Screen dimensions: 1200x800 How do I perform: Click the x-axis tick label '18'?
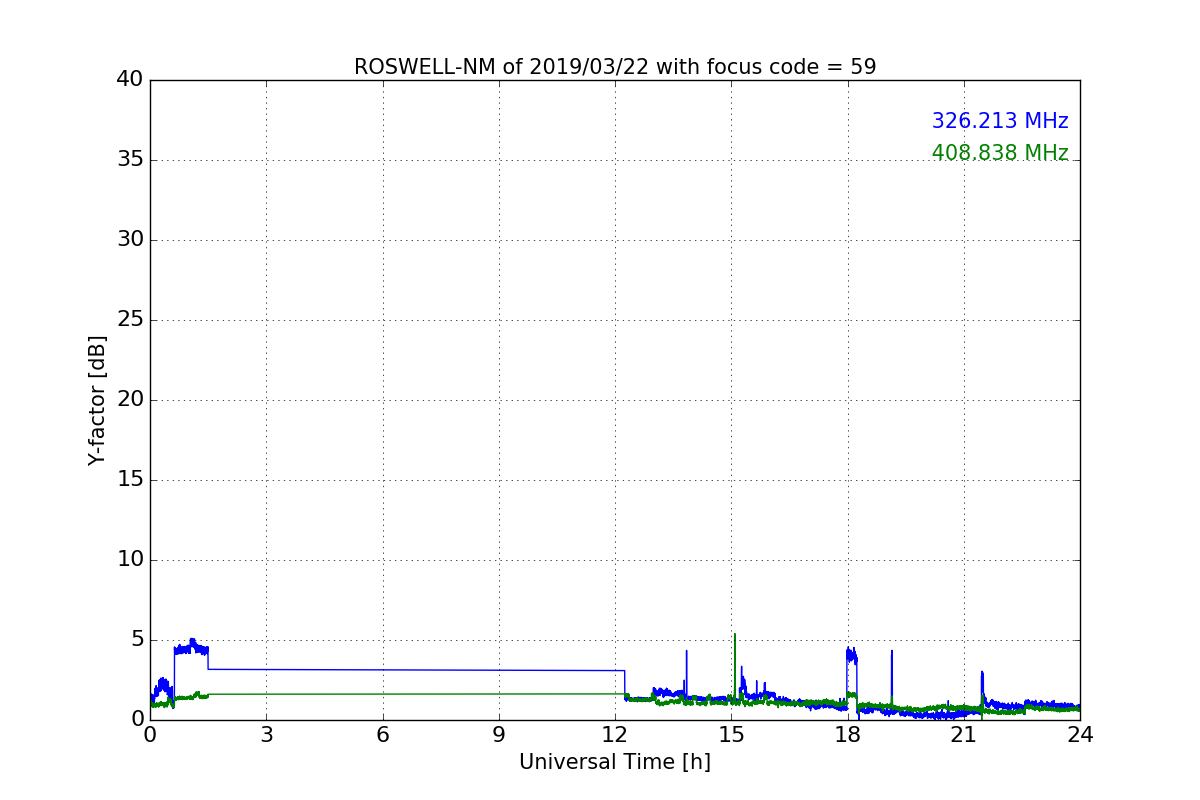(x=848, y=734)
